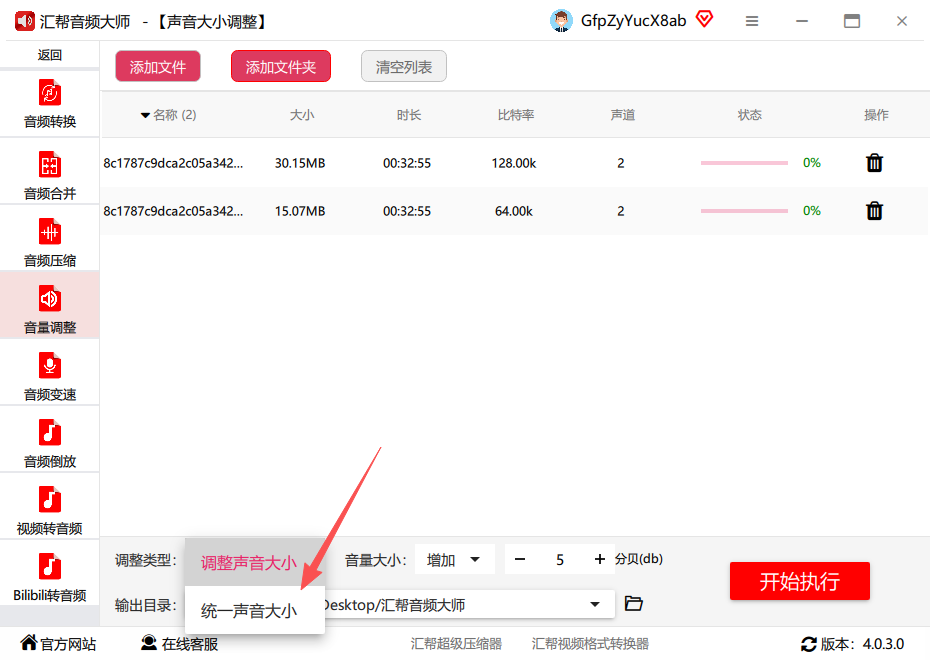Increase decibel value with plus button
The height and width of the screenshot is (660, 930).
tap(600, 559)
